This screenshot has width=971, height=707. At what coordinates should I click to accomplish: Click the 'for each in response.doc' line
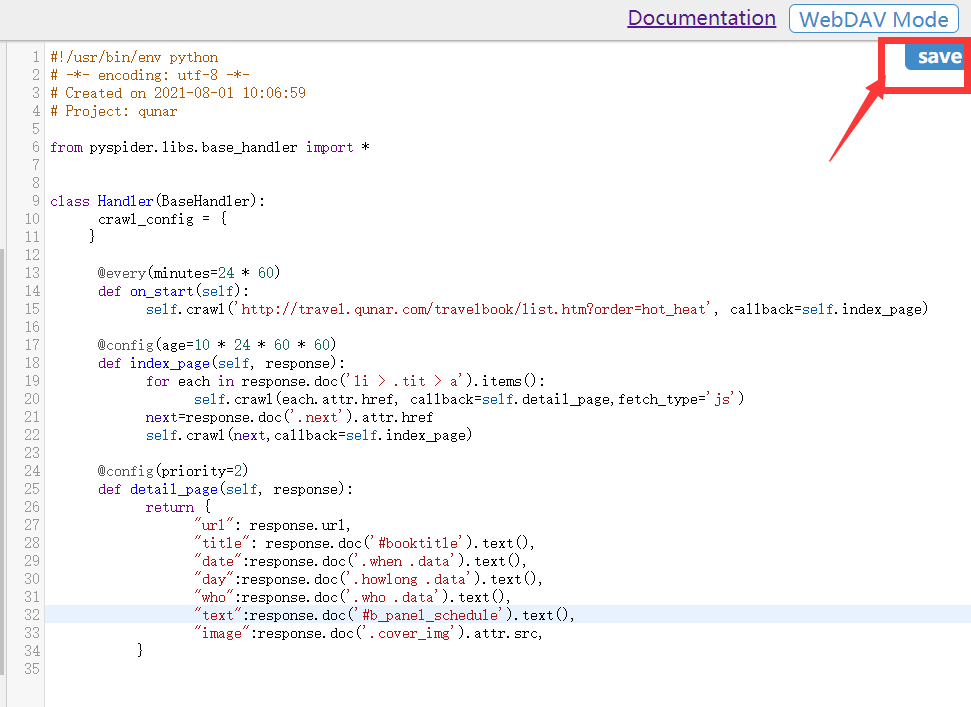tap(346, 381)
